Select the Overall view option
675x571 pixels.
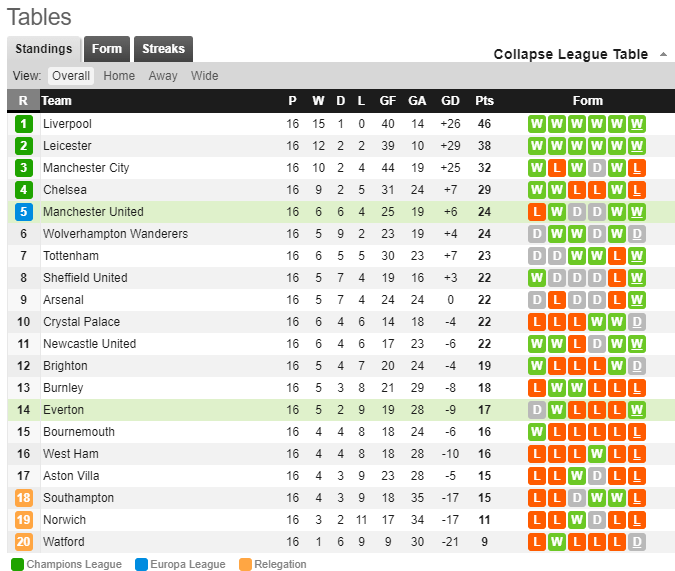71,76
